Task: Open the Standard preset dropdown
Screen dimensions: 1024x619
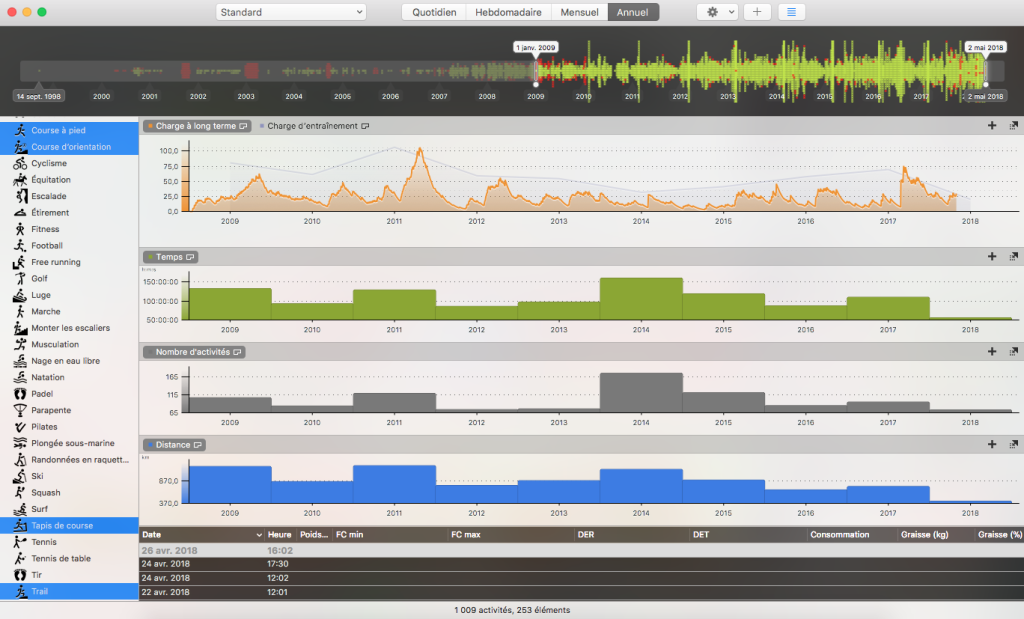Action: click(291, 12)
